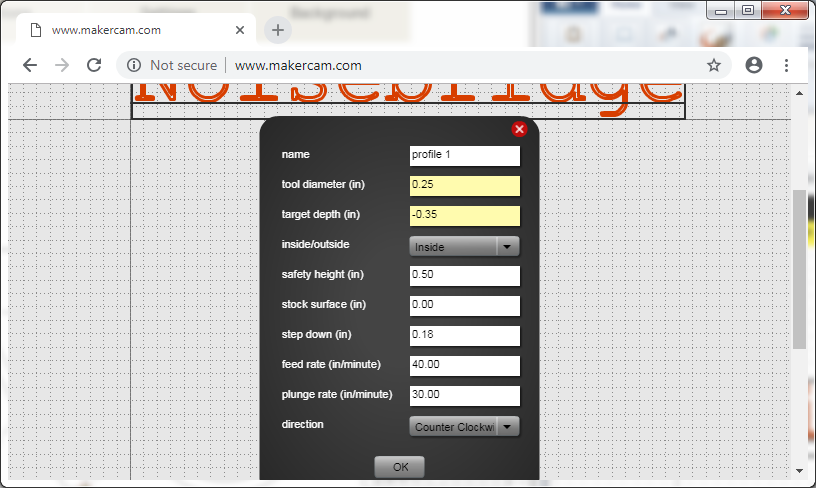This screenshot has height=488, width=818.
Task: Close the profile dialog with red X
Action: click(519, 129)
